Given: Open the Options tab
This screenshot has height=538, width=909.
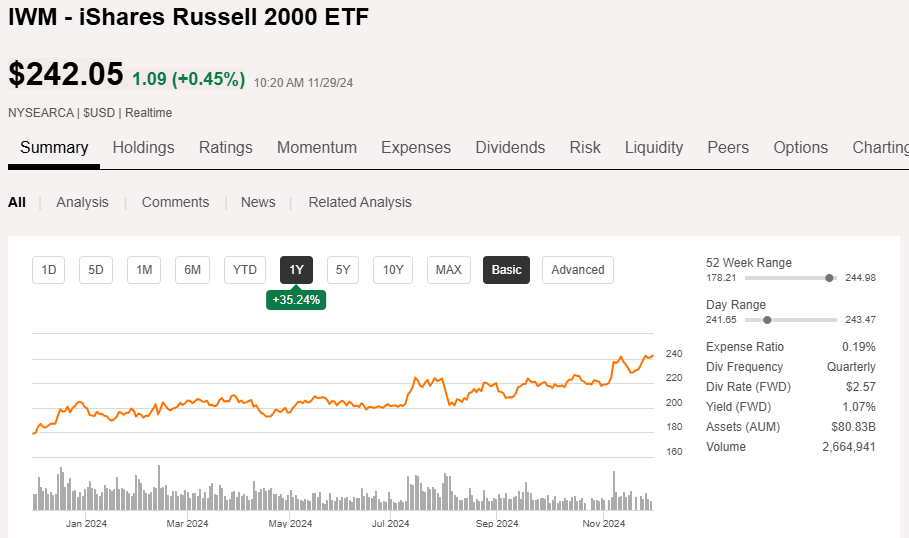Looking at the screenshot, I should 800,147.
